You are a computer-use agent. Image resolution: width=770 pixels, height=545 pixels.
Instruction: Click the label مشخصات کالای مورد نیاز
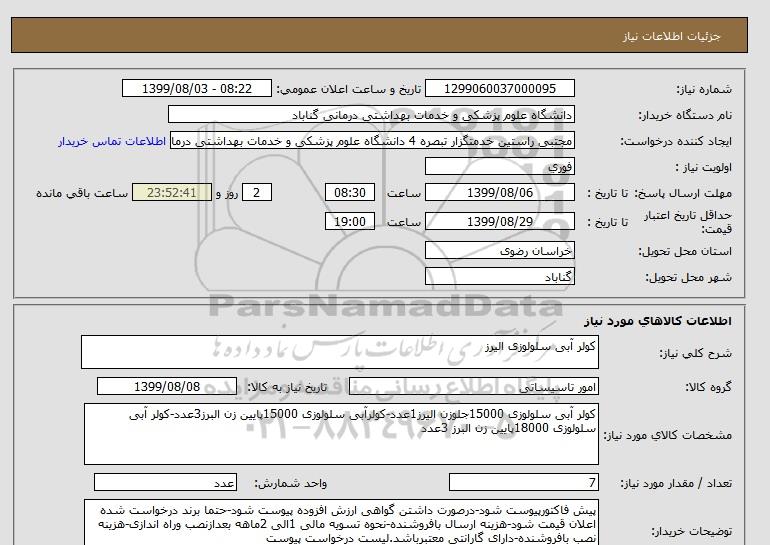[x=667, y=435]
